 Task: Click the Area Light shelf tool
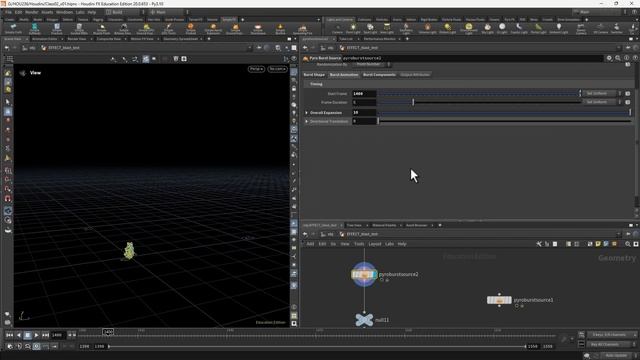coord(387,29)
